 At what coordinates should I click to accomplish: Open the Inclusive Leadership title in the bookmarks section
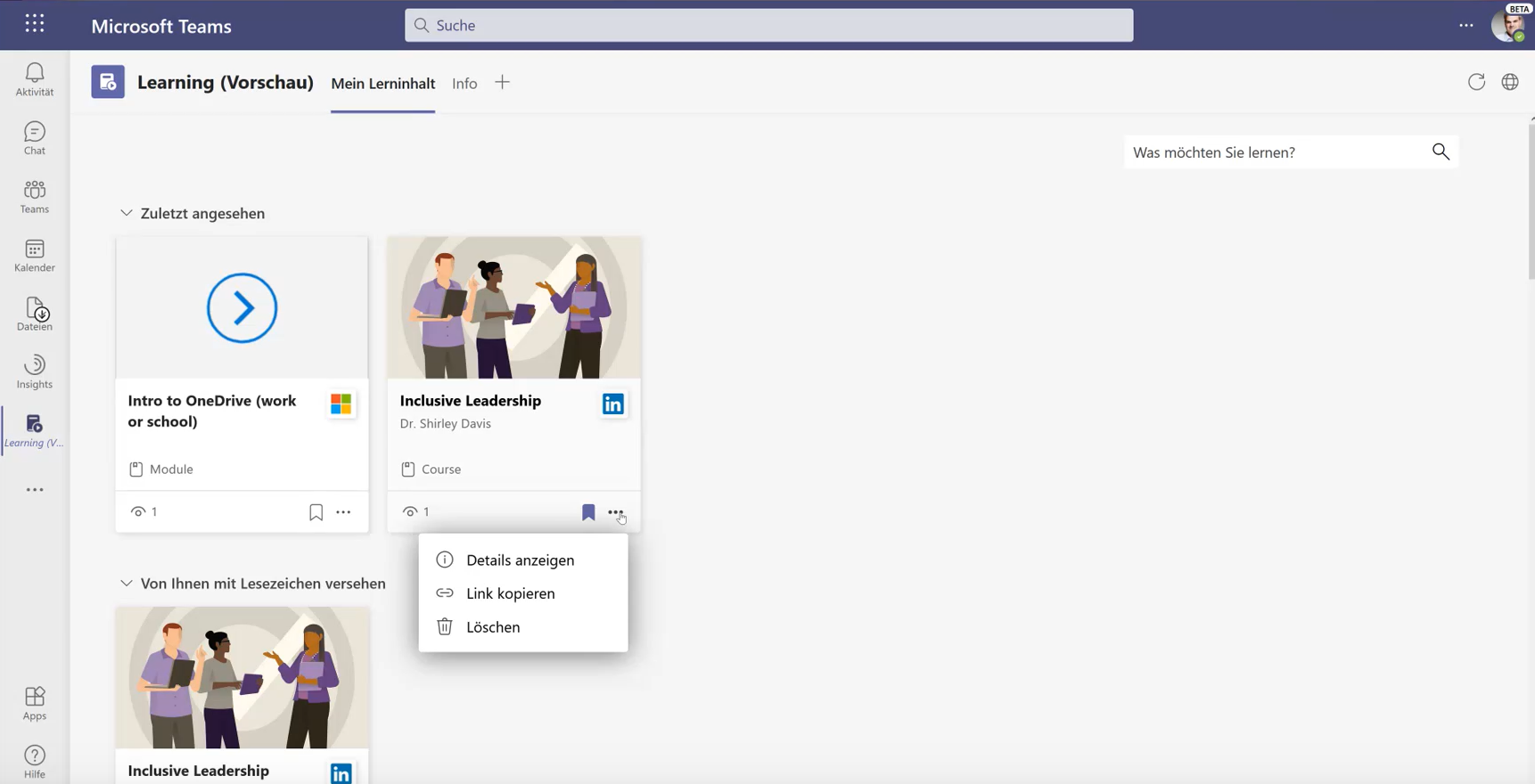coord(199,771)
